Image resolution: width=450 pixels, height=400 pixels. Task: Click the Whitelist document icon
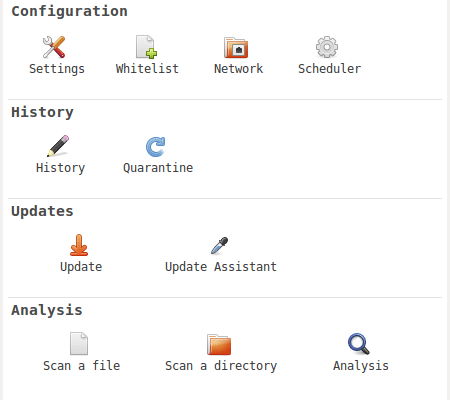146,47
